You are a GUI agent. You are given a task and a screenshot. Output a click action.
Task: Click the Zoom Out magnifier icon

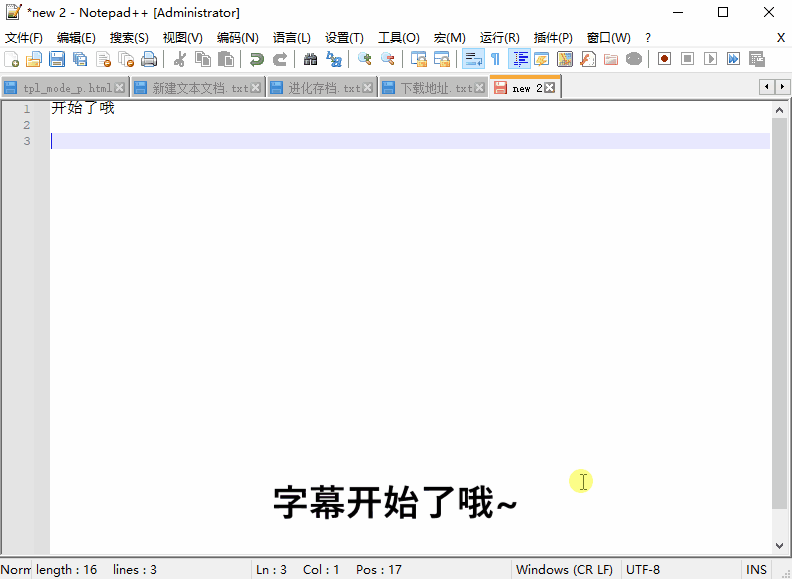coord(387,59)
